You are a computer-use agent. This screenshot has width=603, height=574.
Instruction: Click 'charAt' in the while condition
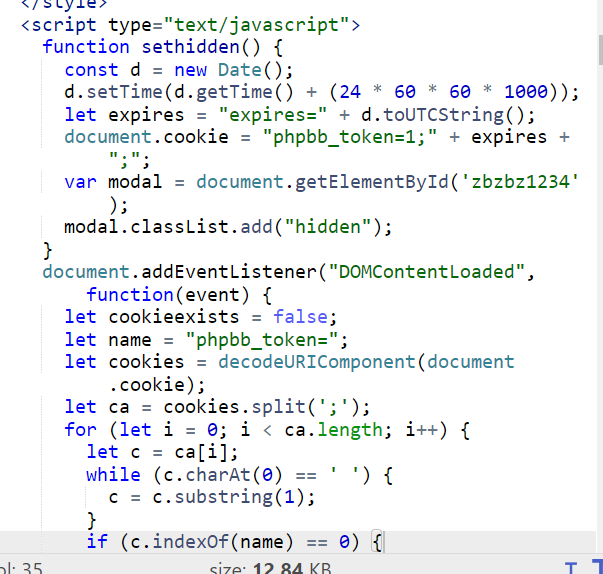coord(218,475)
